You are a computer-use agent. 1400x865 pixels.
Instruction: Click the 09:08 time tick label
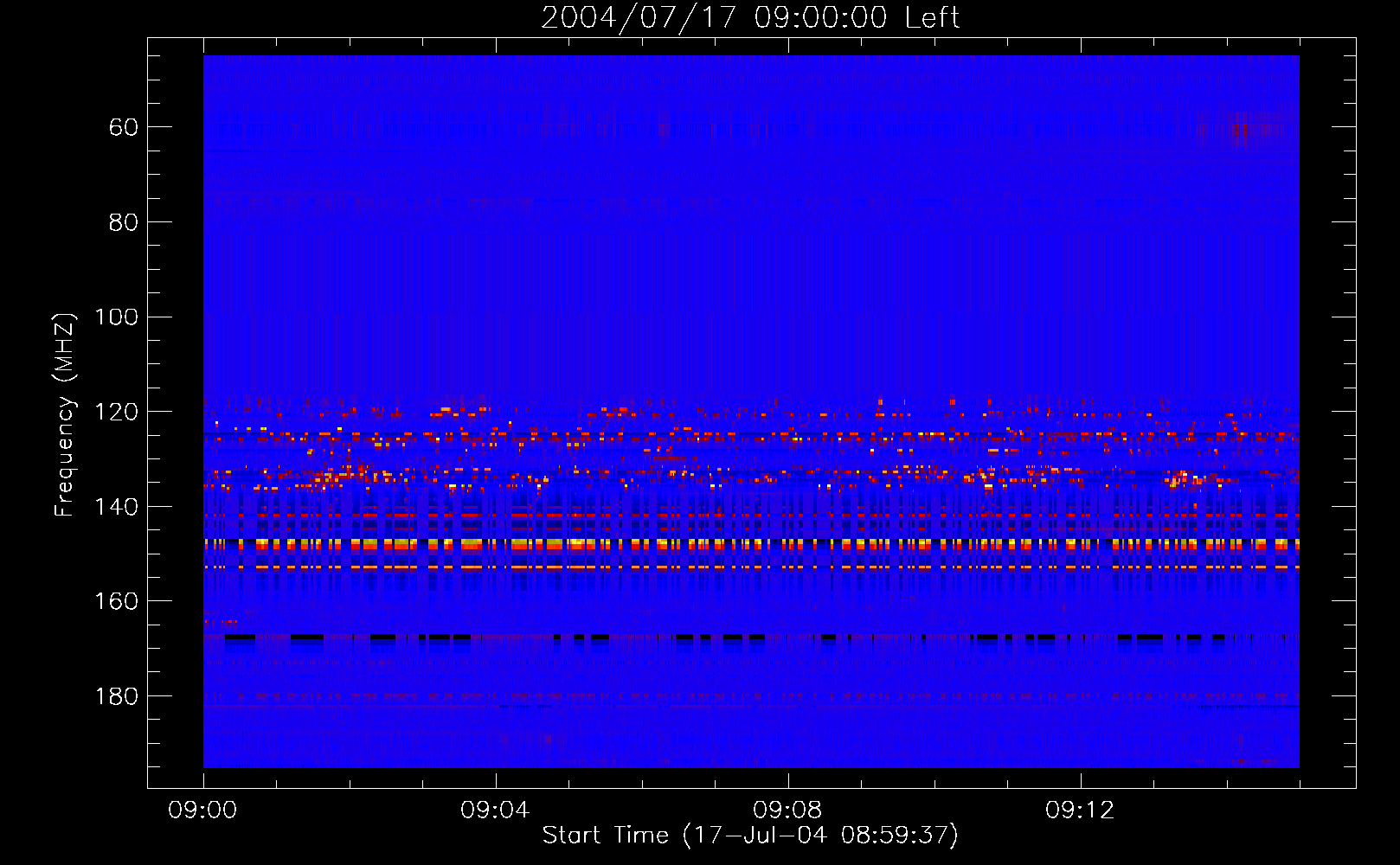787,811
